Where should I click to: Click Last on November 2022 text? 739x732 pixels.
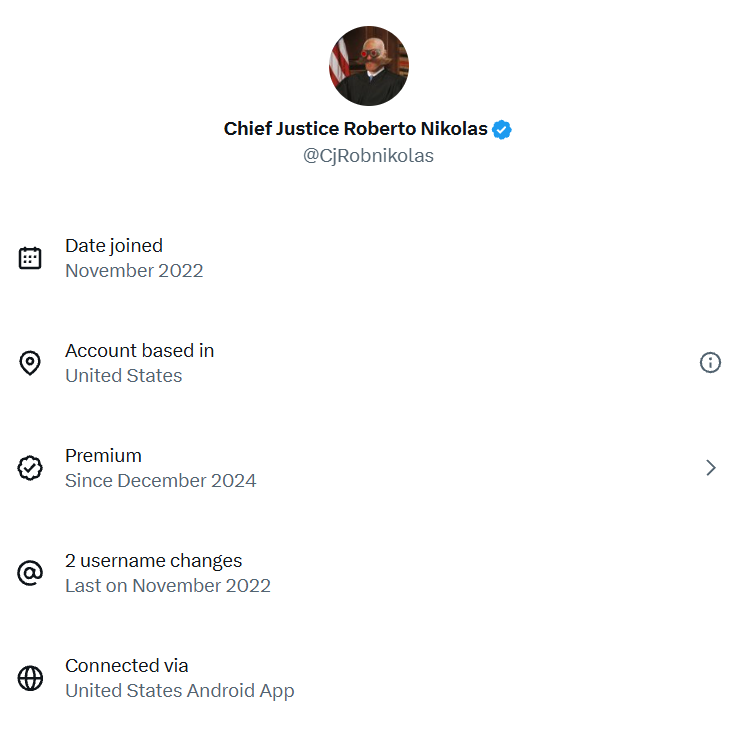[168, 586]
